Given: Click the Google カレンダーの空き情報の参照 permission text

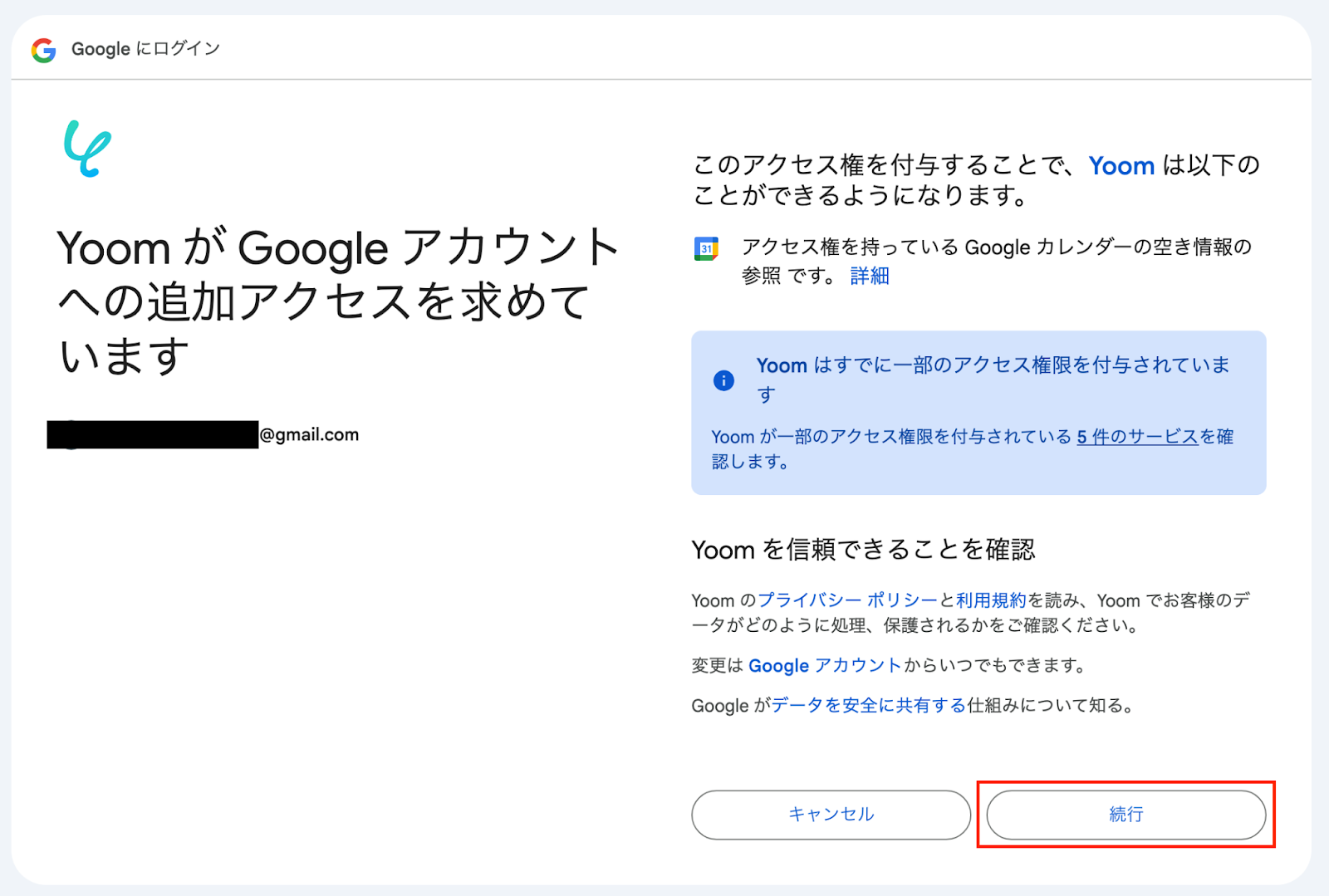Looking at the screenshot, I should [x=997, y=261].
